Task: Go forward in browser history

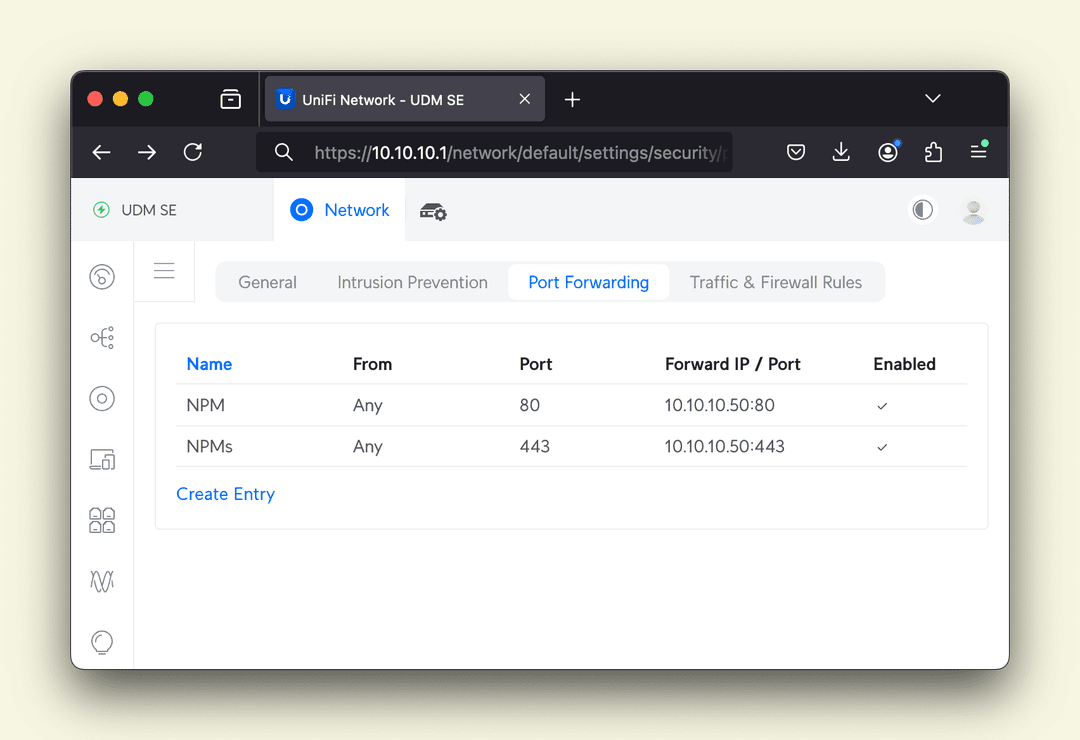Action: [x=147, y=152]
